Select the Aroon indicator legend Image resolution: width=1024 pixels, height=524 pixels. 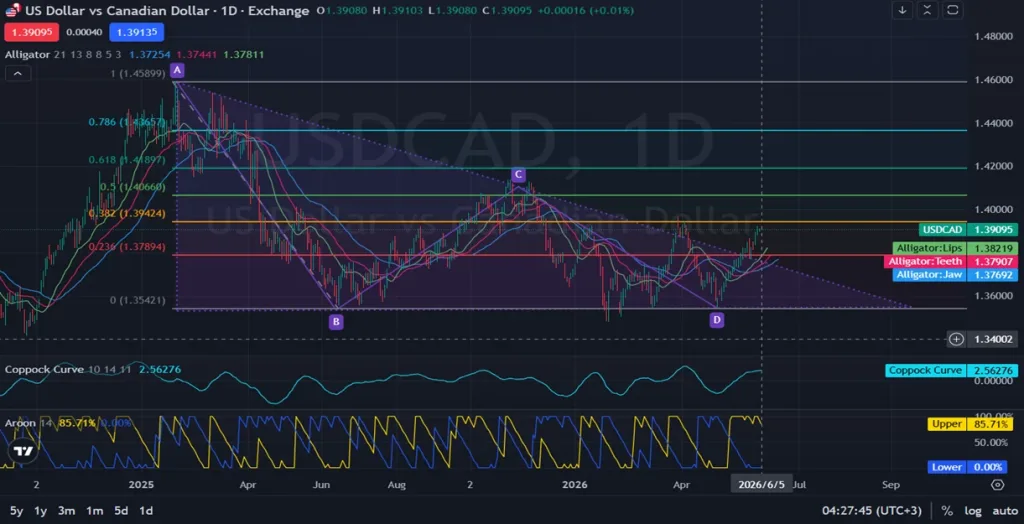point(20,423)
